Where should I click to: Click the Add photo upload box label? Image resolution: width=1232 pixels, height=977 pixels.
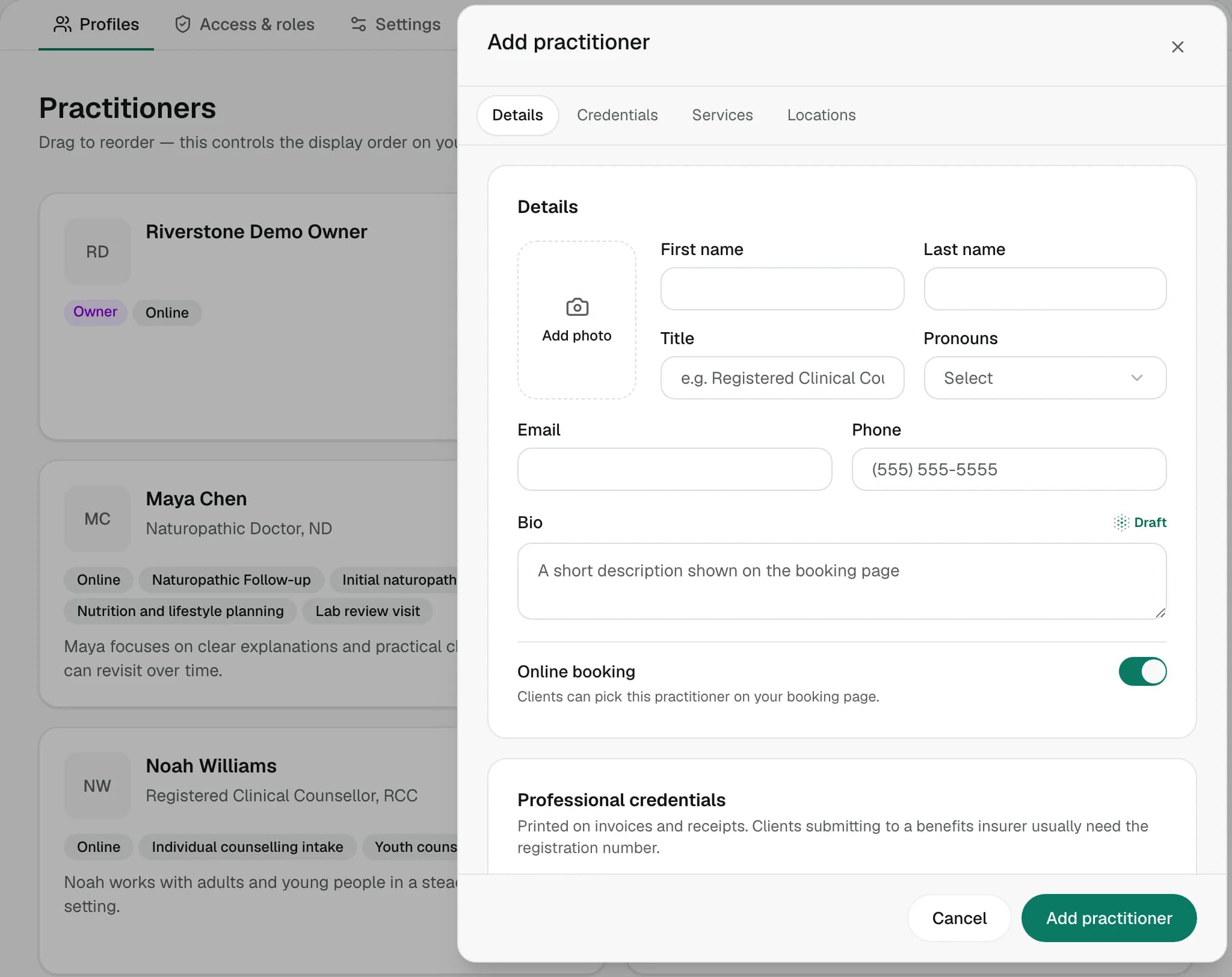[577, 336]
